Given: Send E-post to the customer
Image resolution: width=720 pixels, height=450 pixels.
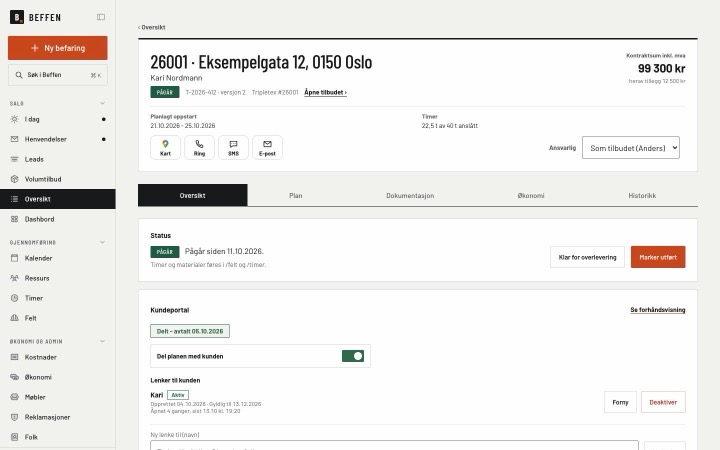Looking at the screenshot, I should (x=267, y=147).
